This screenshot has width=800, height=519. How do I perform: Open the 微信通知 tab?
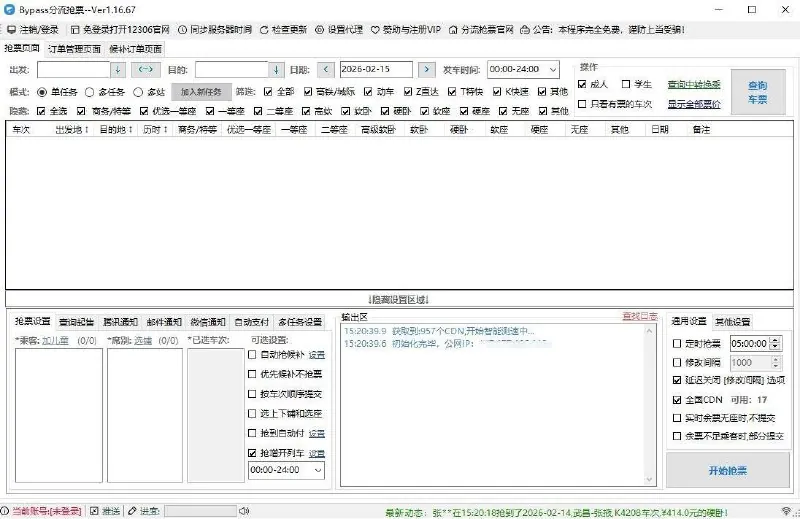coord(208,322)
